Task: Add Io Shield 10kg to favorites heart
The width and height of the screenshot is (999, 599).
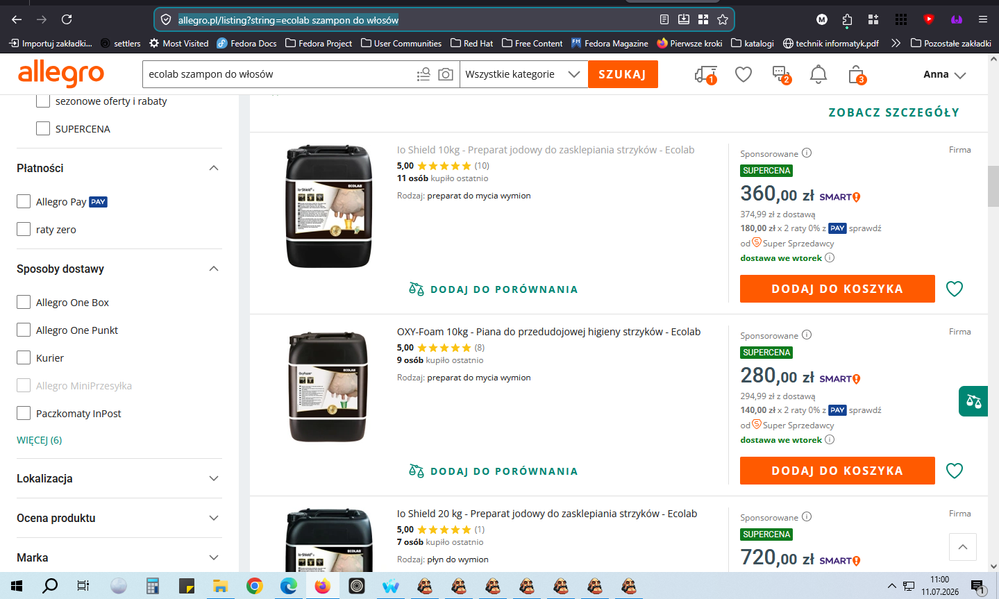Action: [x=954, y=289]
